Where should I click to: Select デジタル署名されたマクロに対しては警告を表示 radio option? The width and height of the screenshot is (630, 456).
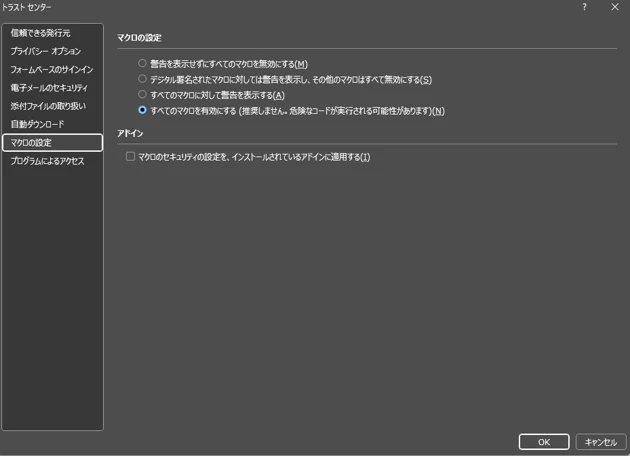(x=142, y=79)
